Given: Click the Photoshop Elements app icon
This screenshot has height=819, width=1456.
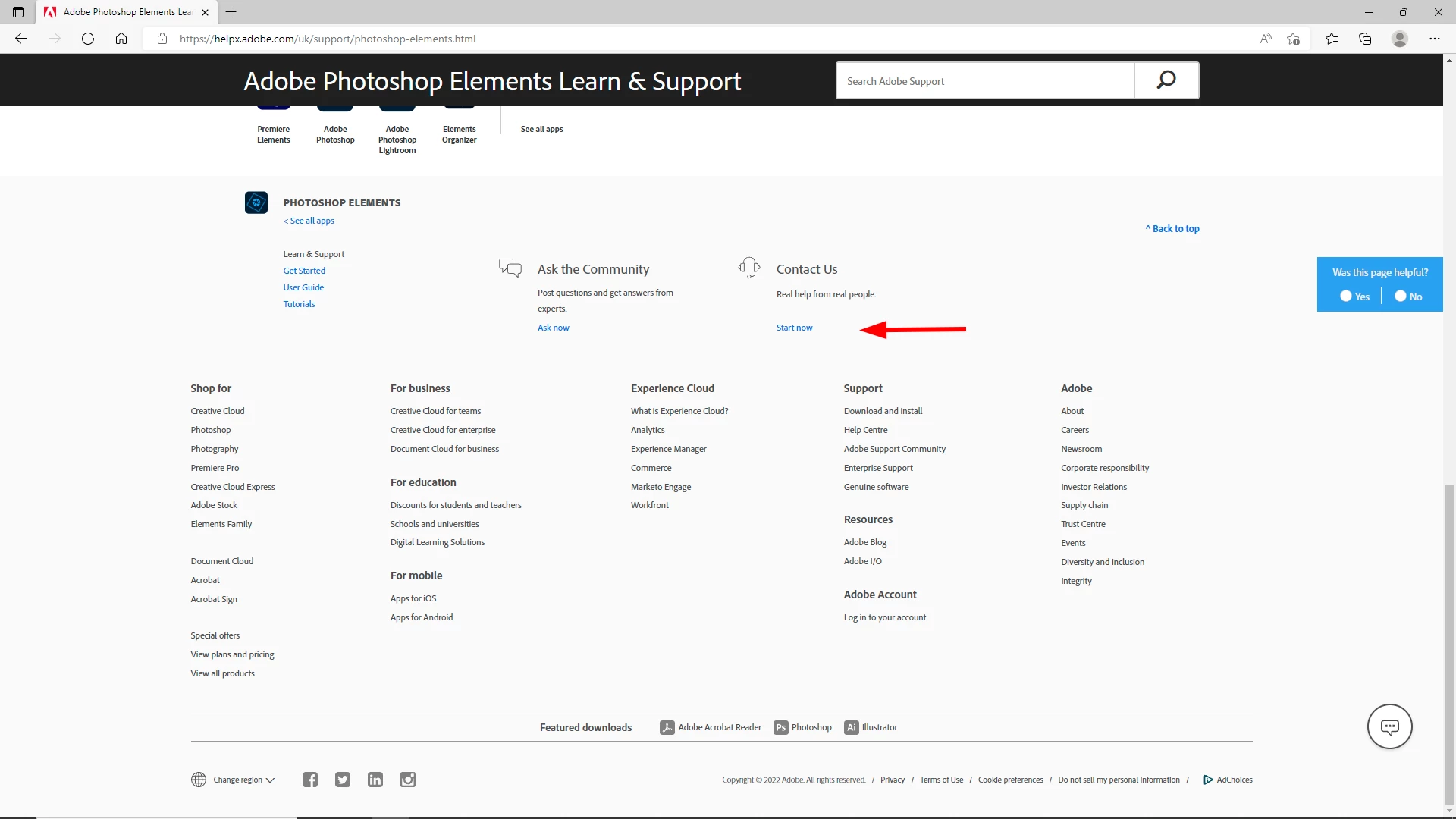Looking at the screenshot, I should pyautogui.click(x=256, y=202).
